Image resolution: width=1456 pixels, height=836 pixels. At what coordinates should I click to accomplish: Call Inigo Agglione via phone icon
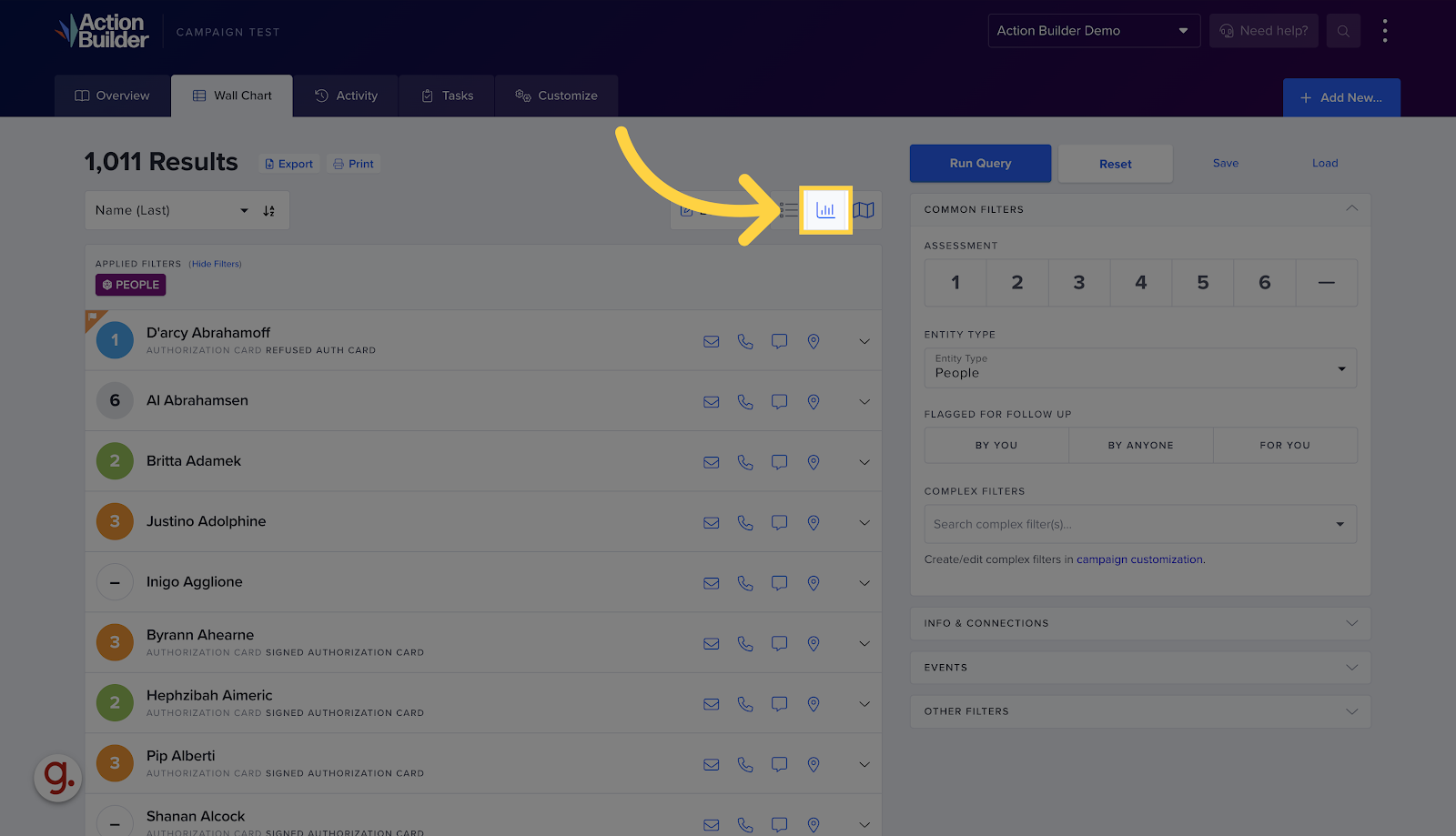pos(745,583)
